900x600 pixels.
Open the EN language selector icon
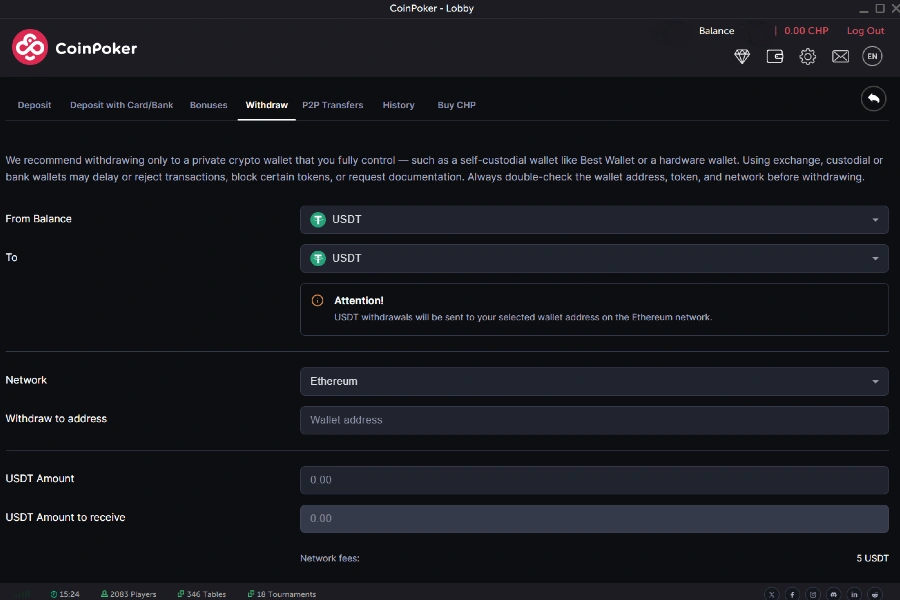872,56
